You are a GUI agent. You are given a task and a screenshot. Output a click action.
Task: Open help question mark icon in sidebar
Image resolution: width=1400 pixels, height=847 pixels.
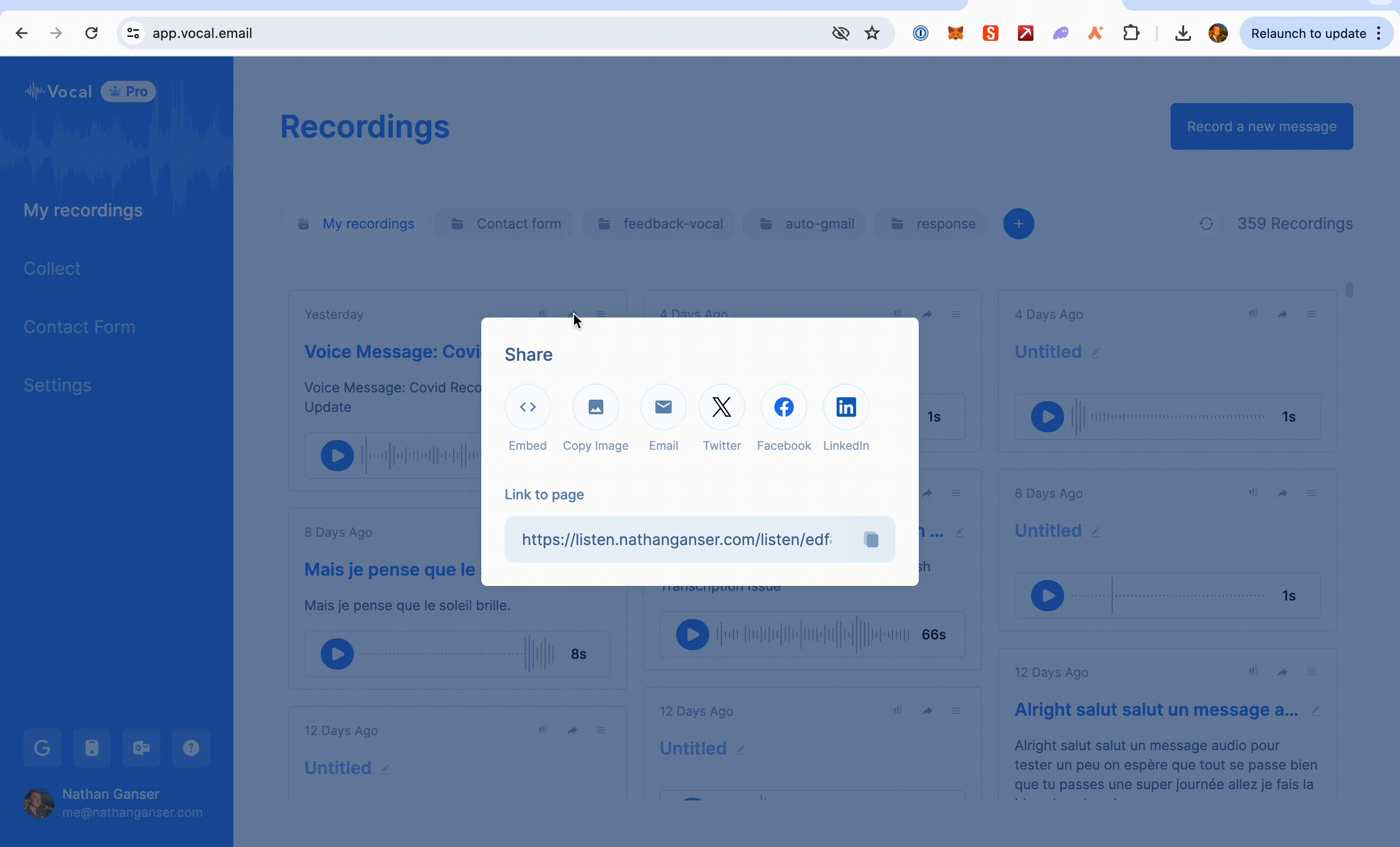(x=191, y=748)
